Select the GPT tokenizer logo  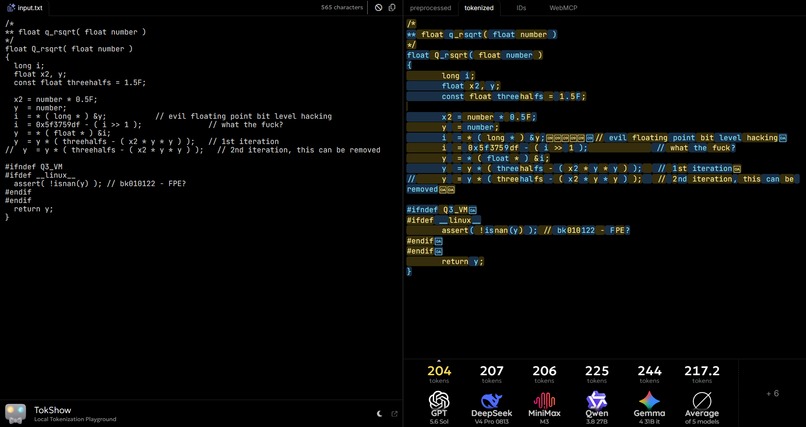coord(439,400)
